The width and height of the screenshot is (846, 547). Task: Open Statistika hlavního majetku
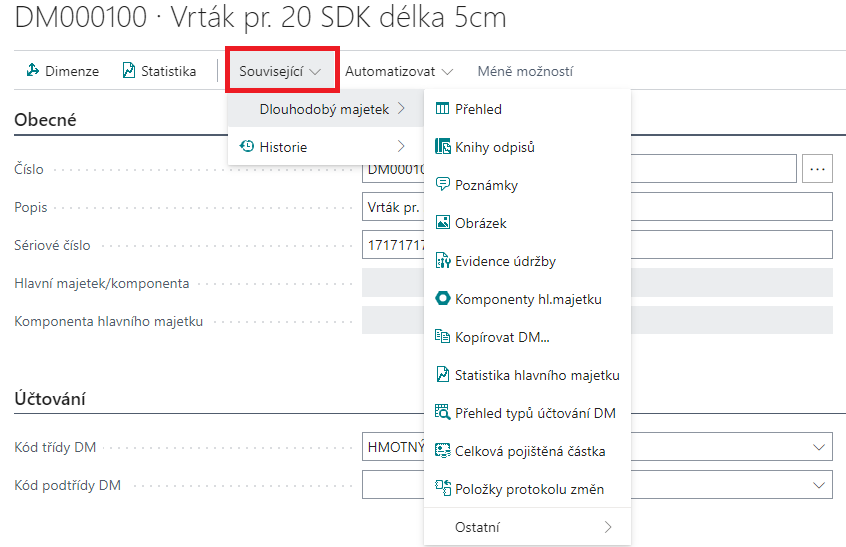point(536,375)
